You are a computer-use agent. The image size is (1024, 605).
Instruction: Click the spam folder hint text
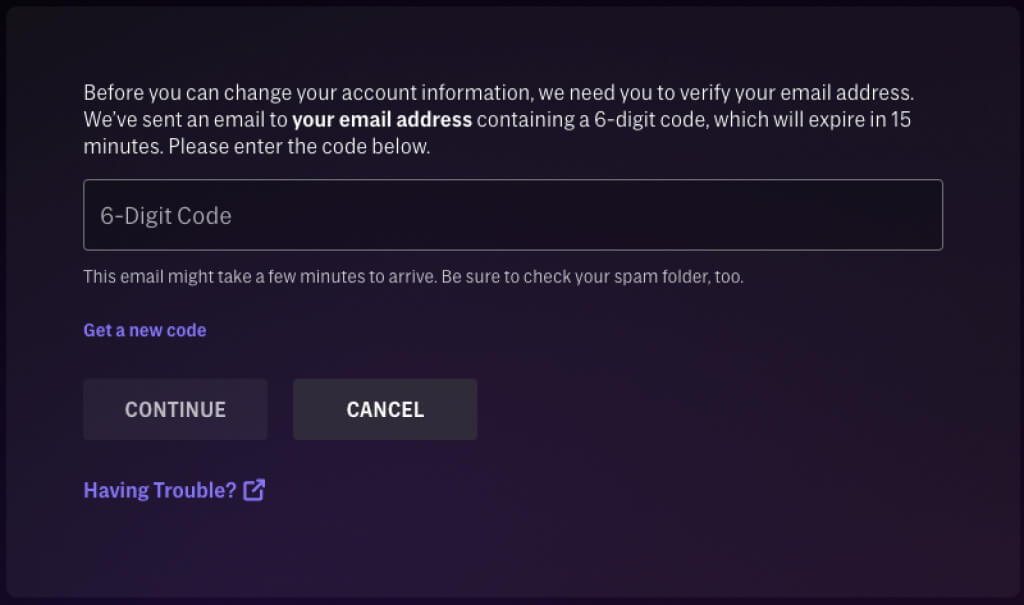tap(600, 276)
